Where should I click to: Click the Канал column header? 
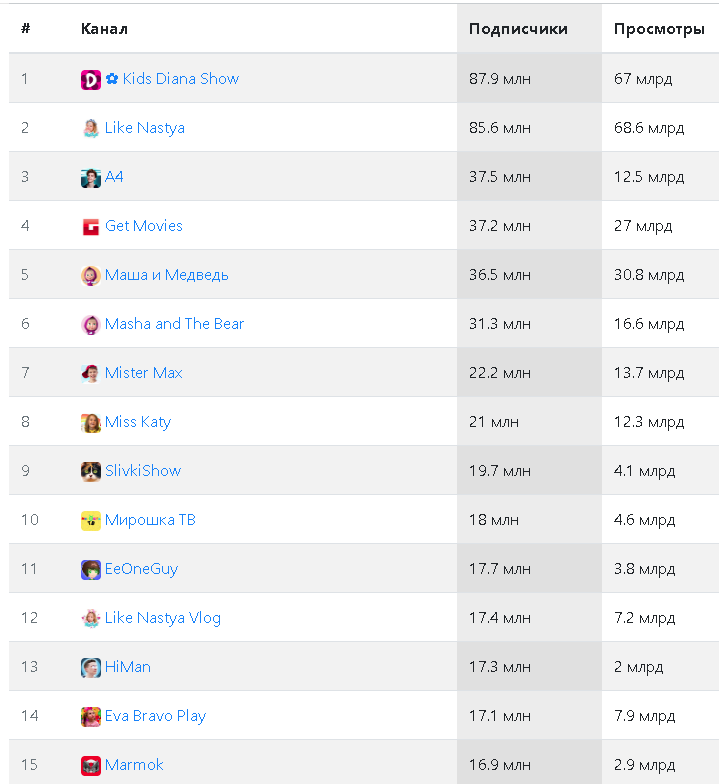tap(104, 29)
